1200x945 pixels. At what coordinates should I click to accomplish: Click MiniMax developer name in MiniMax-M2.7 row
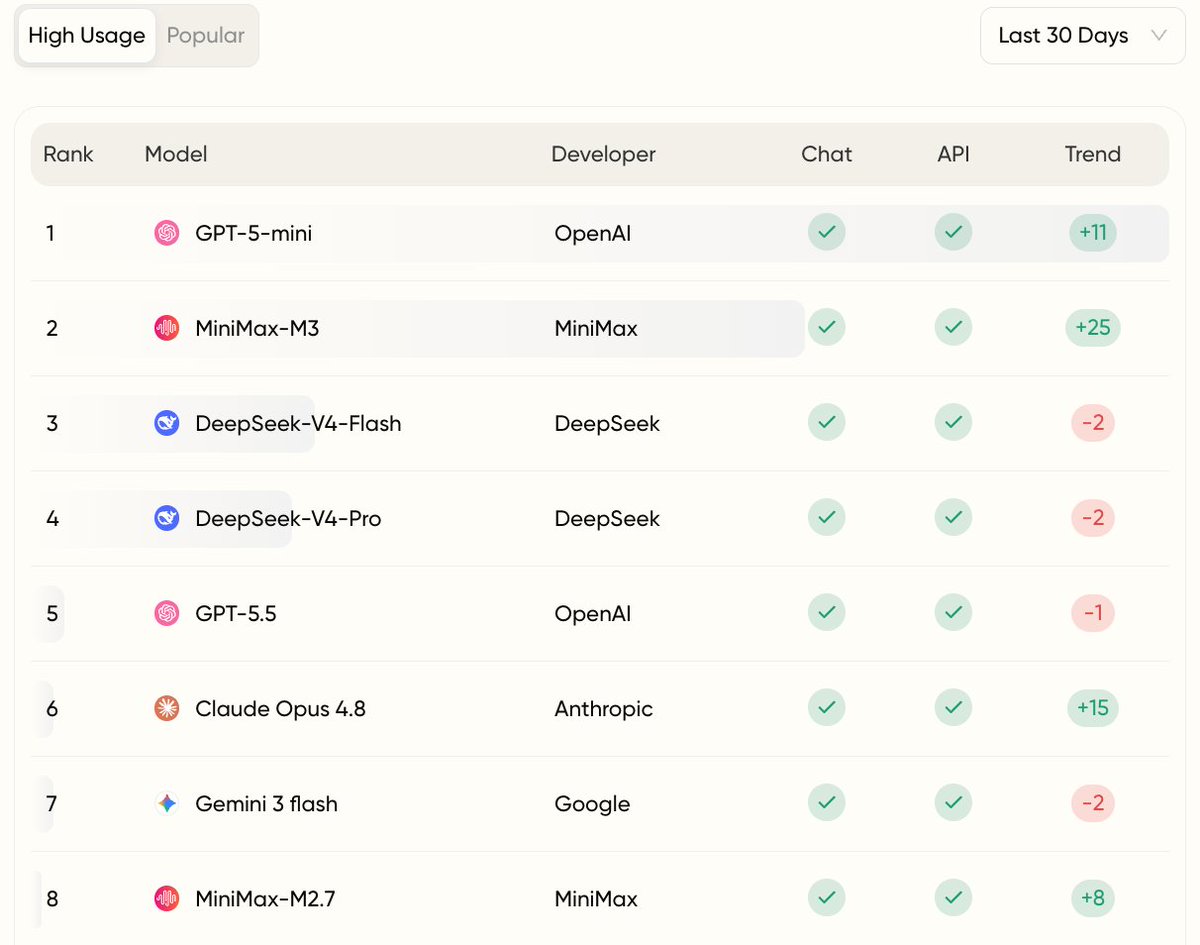(x=596, y=898)
